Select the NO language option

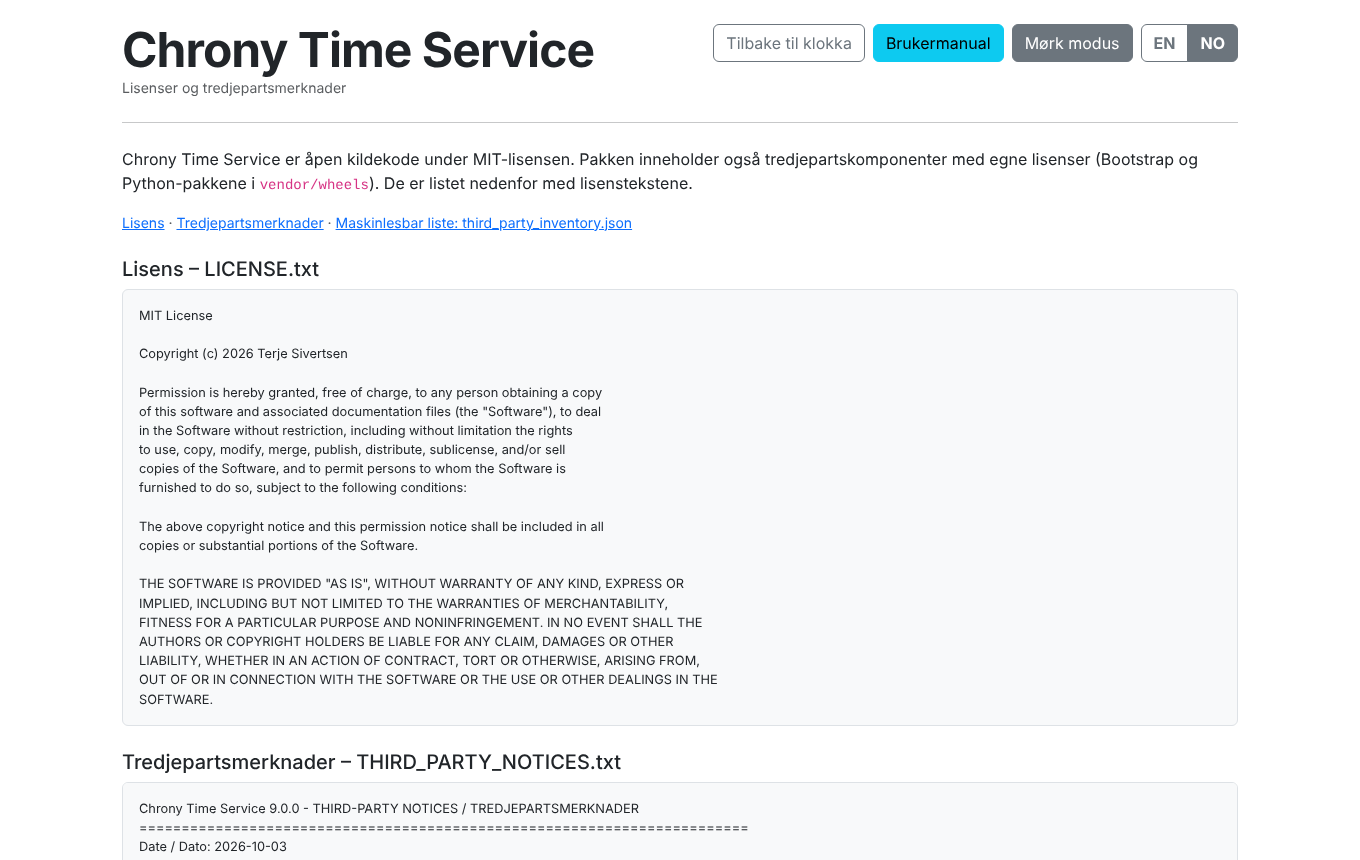(1212, 43)
